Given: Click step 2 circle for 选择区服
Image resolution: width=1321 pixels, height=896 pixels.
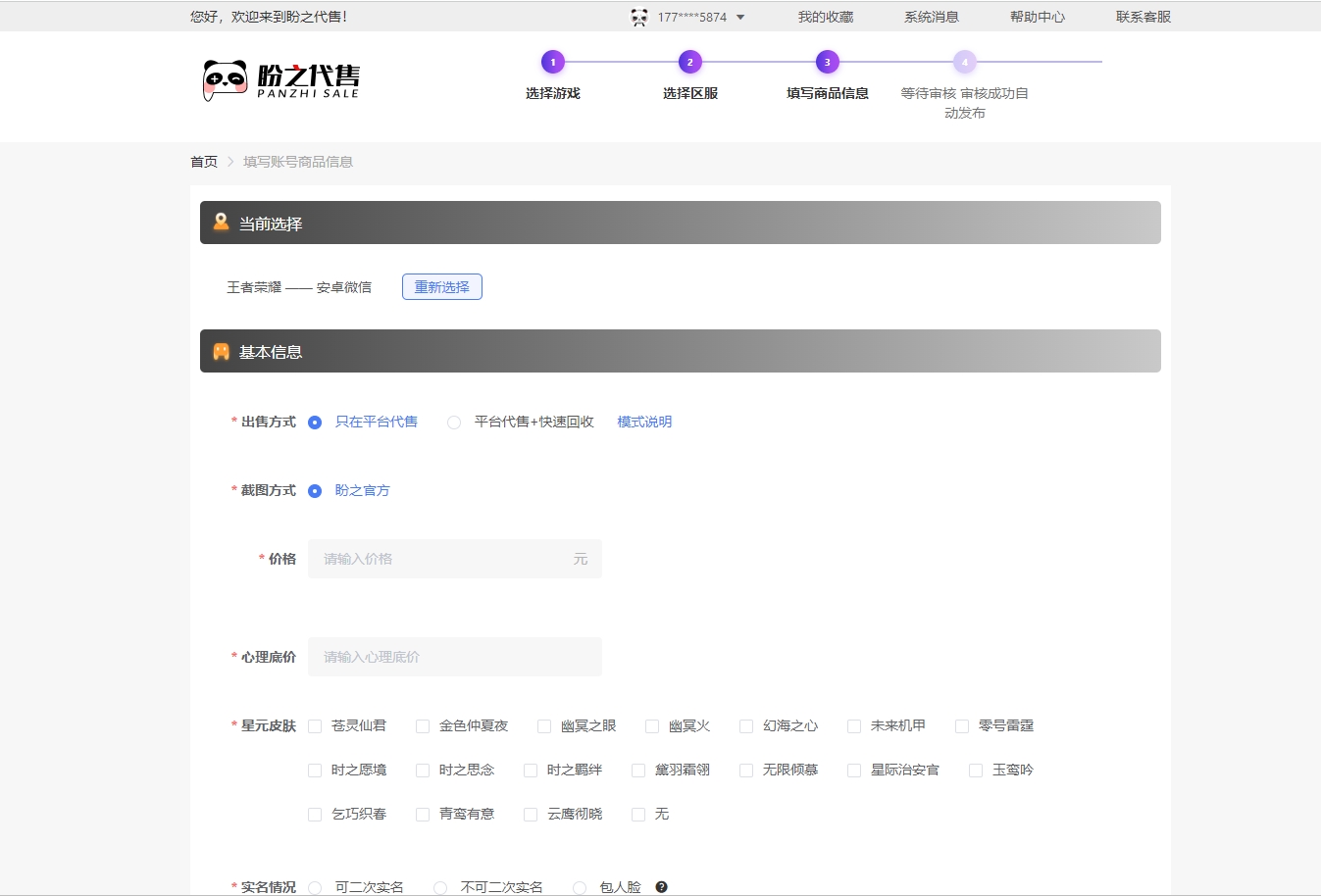Looking at the screenshot, I should click(x=690, y=62).
